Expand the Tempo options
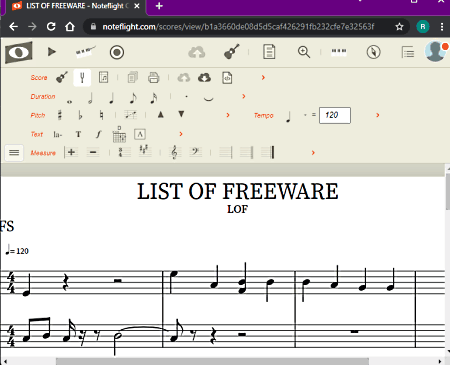Screen dimensions: 450x365 378,115
